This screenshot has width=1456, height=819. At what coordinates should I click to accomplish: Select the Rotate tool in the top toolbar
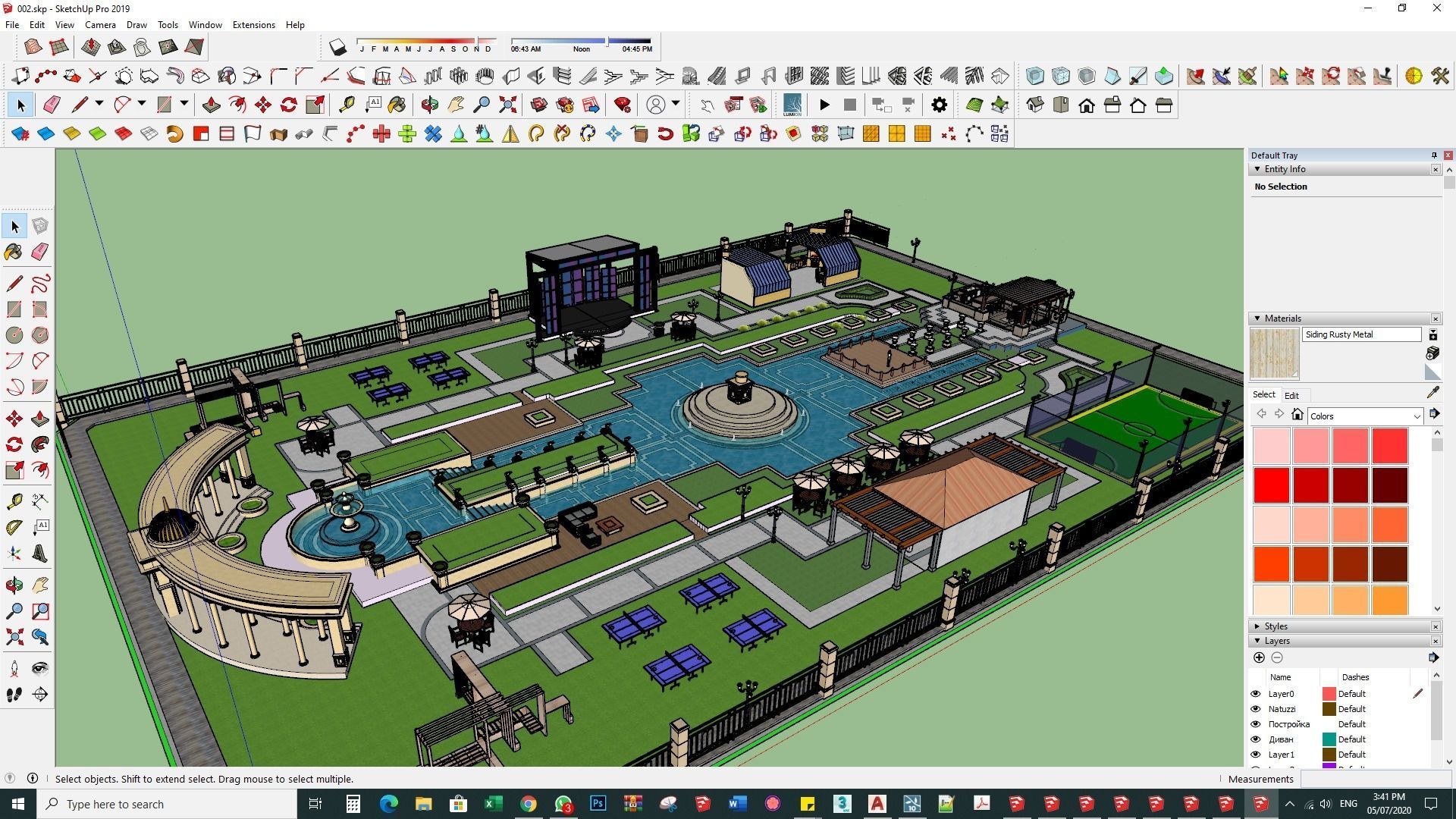coord(289,105)
